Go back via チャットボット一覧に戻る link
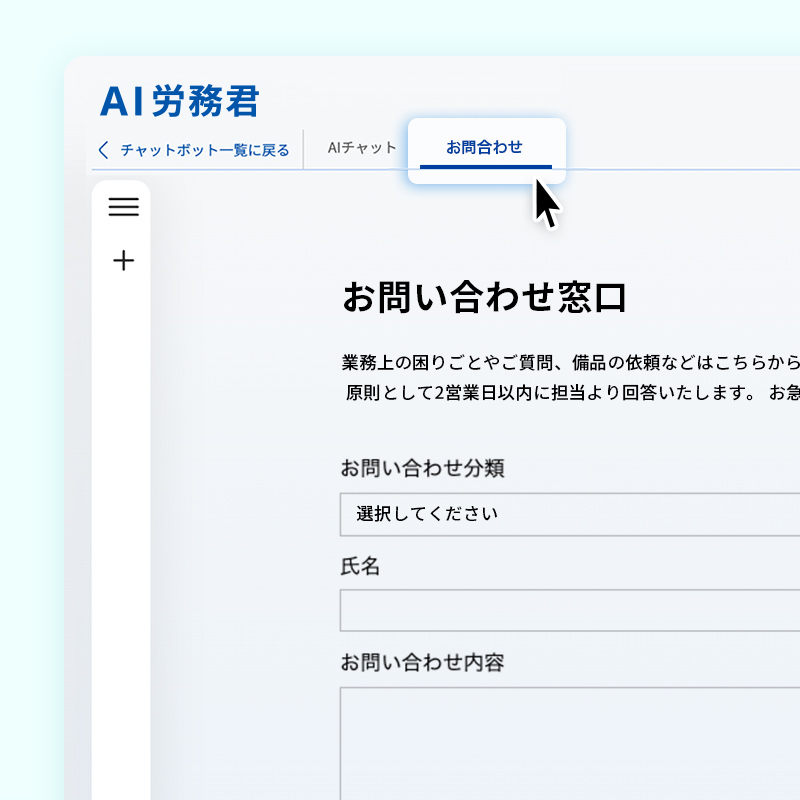Viewport: 800px width, 800px height. tap(204, 151)
